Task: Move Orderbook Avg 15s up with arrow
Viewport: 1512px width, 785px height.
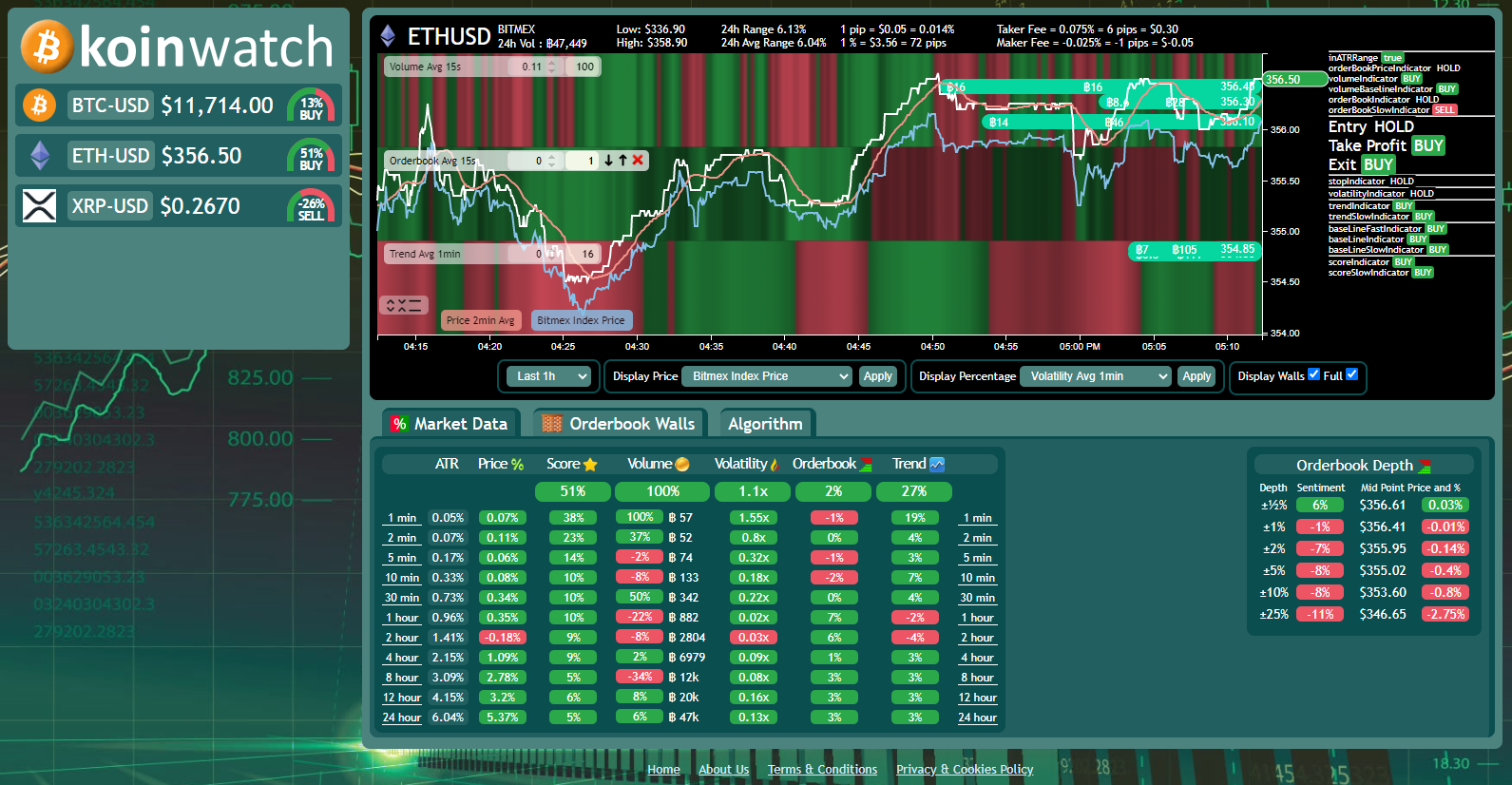Action: click(x=622, y=161)
